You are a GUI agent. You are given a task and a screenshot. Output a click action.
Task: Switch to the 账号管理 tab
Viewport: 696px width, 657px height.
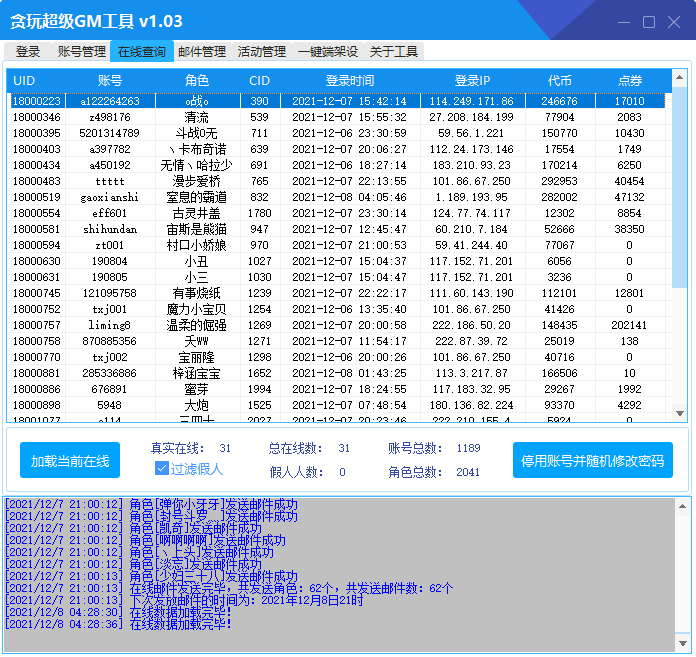pos(81,52)
